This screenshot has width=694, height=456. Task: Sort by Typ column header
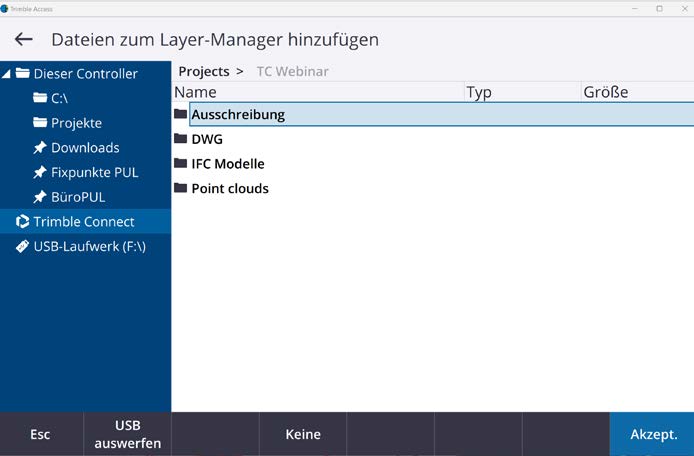479,93
